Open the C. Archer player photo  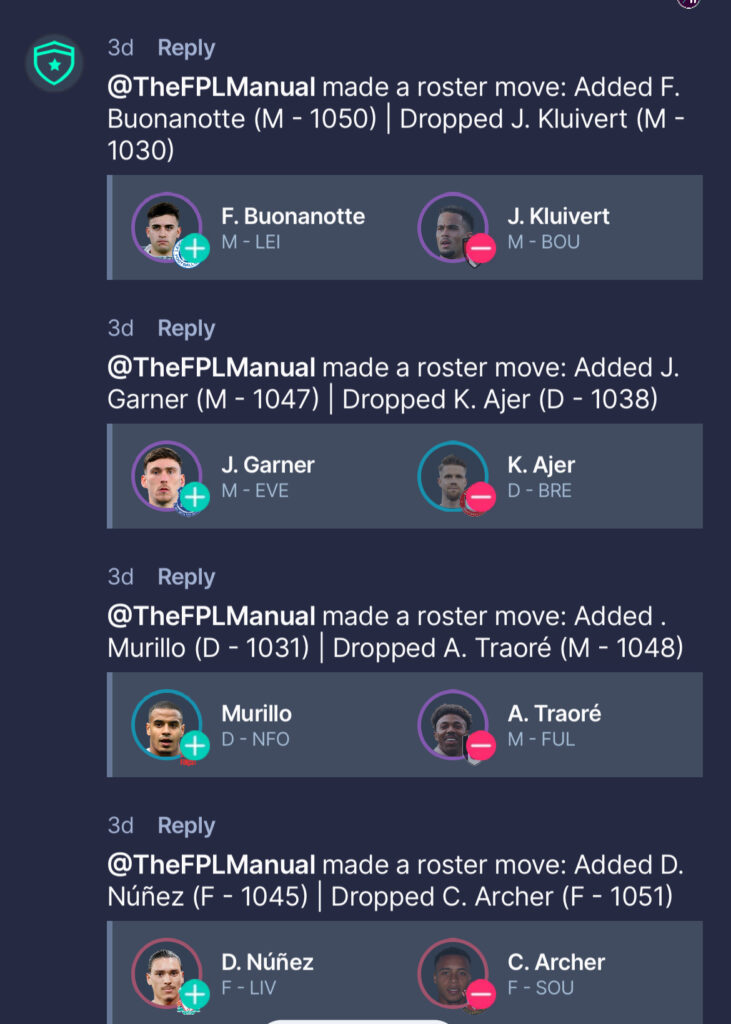452,973
